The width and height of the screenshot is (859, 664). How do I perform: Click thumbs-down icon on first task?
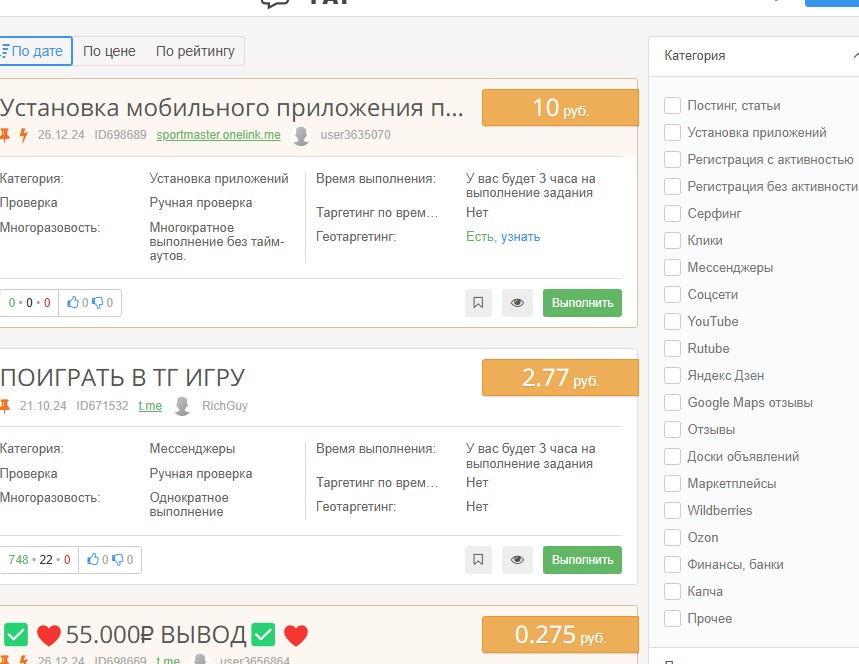click(x=97, y=303)
